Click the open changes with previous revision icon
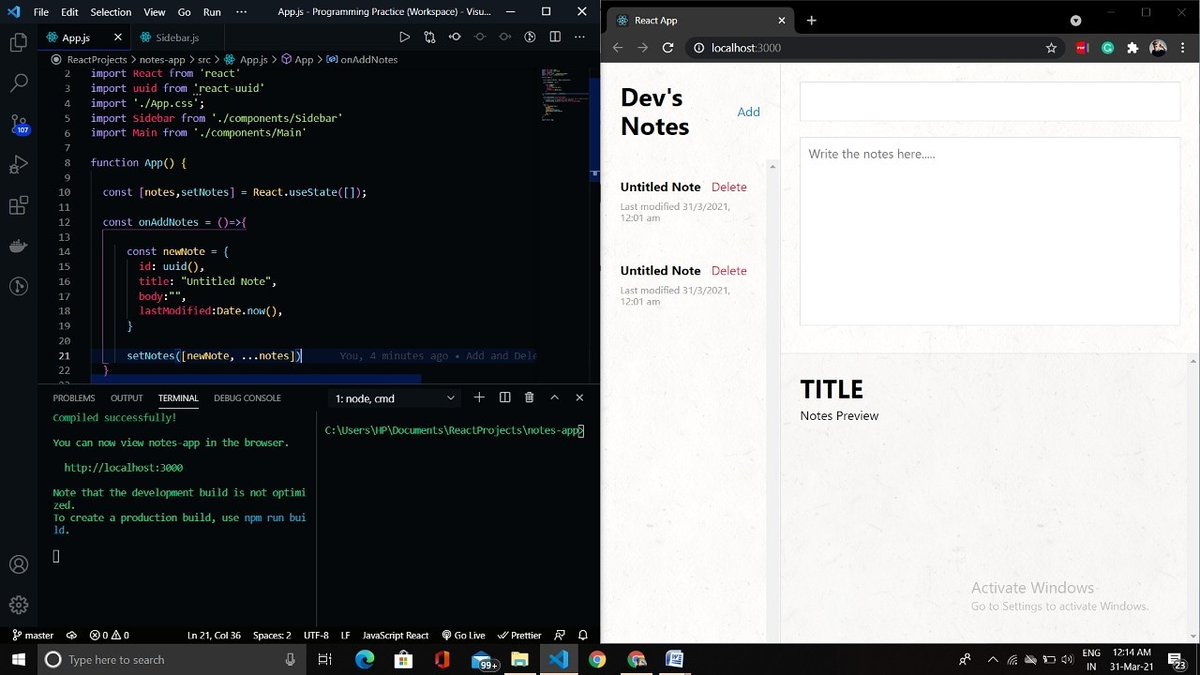1200x675 pixels. click(x=454, y=37)
